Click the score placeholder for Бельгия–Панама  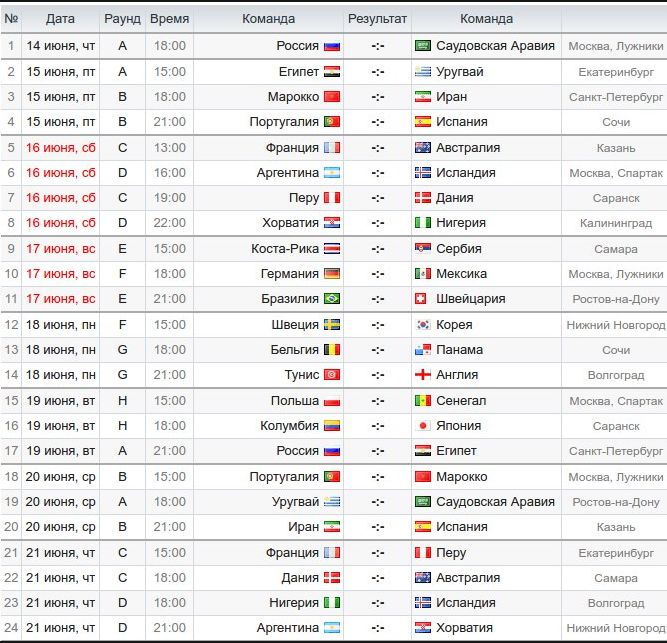point(377,350)
